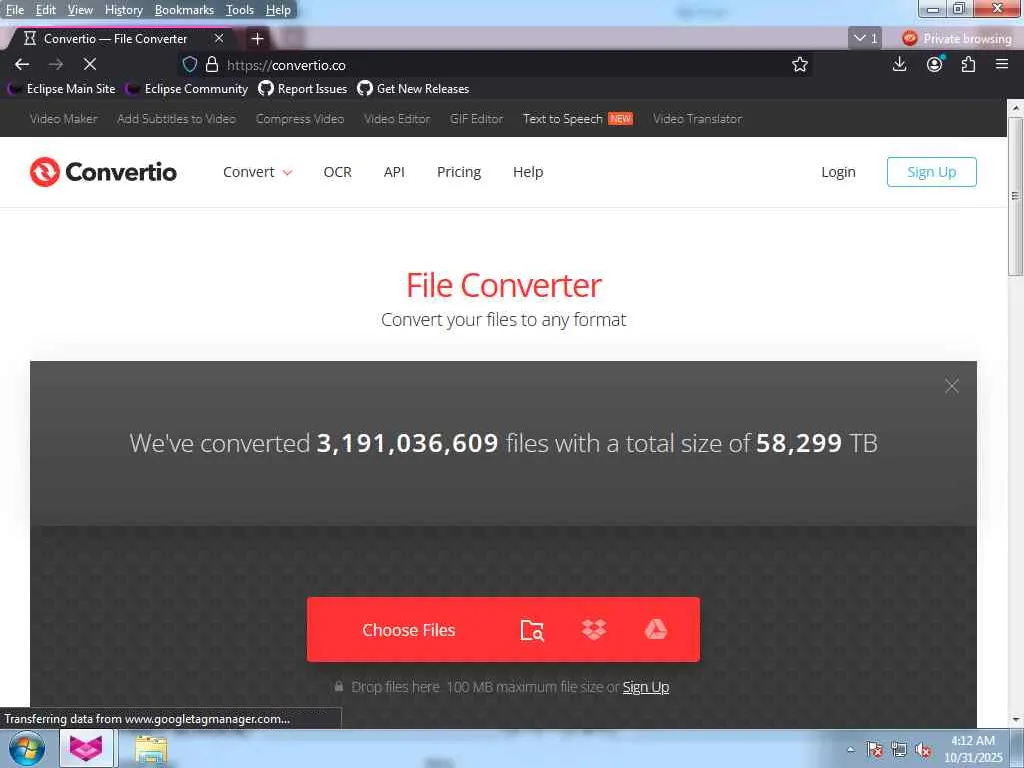Open the API page link

394,172
